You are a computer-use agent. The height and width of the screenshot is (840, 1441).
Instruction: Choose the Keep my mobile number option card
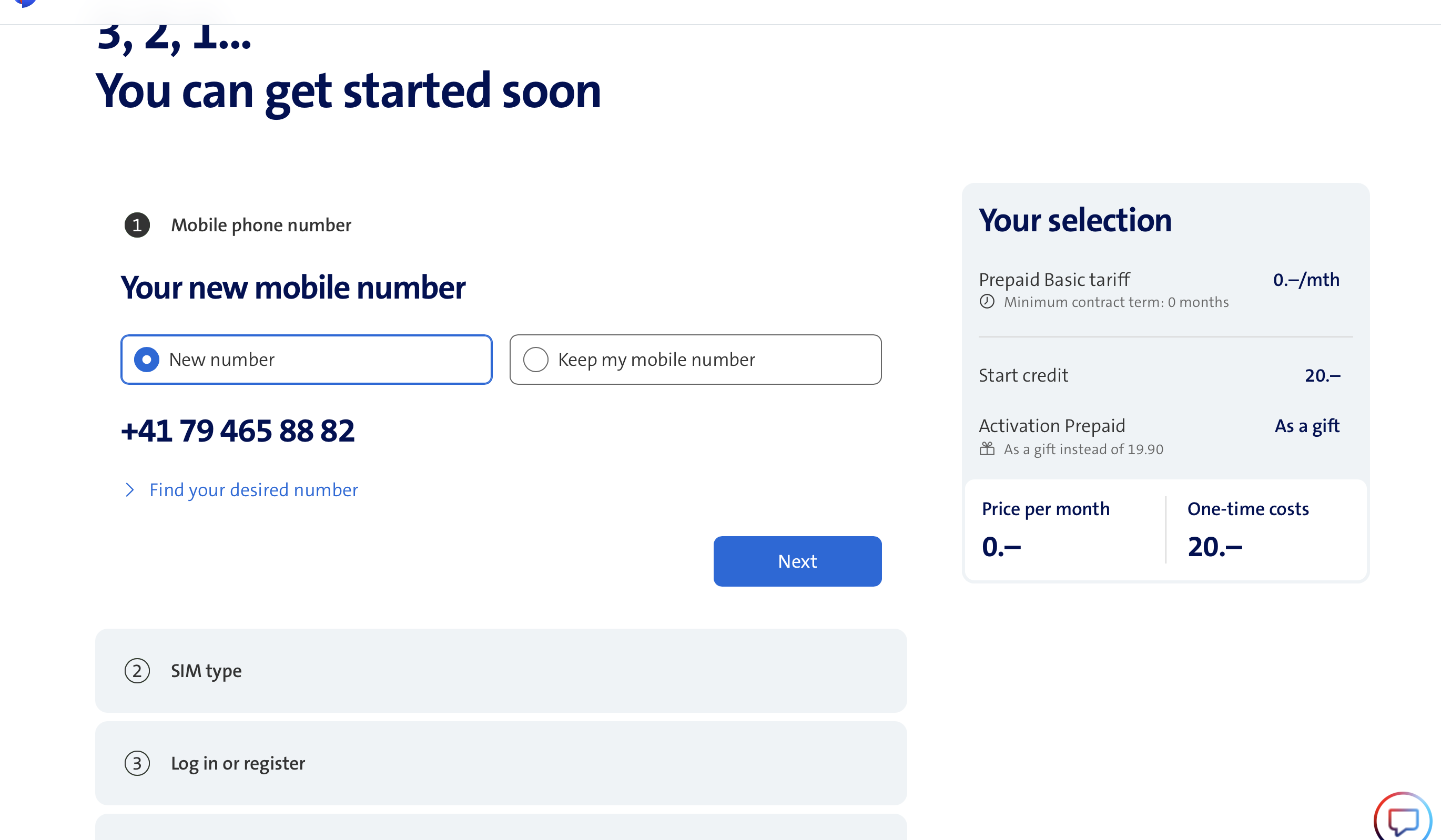[695, 360]
